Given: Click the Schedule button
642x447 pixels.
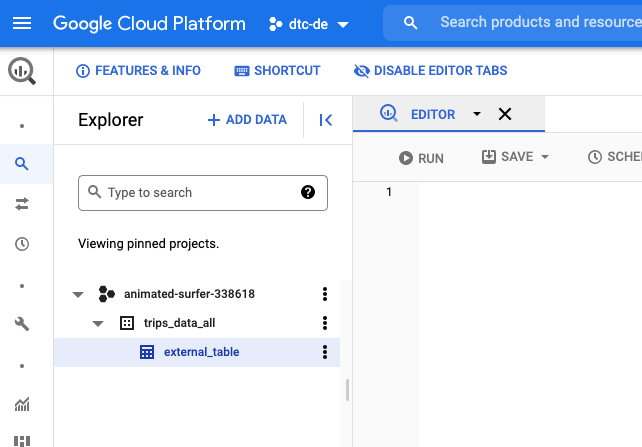Looking at the screenshot, I should point(615,157).
